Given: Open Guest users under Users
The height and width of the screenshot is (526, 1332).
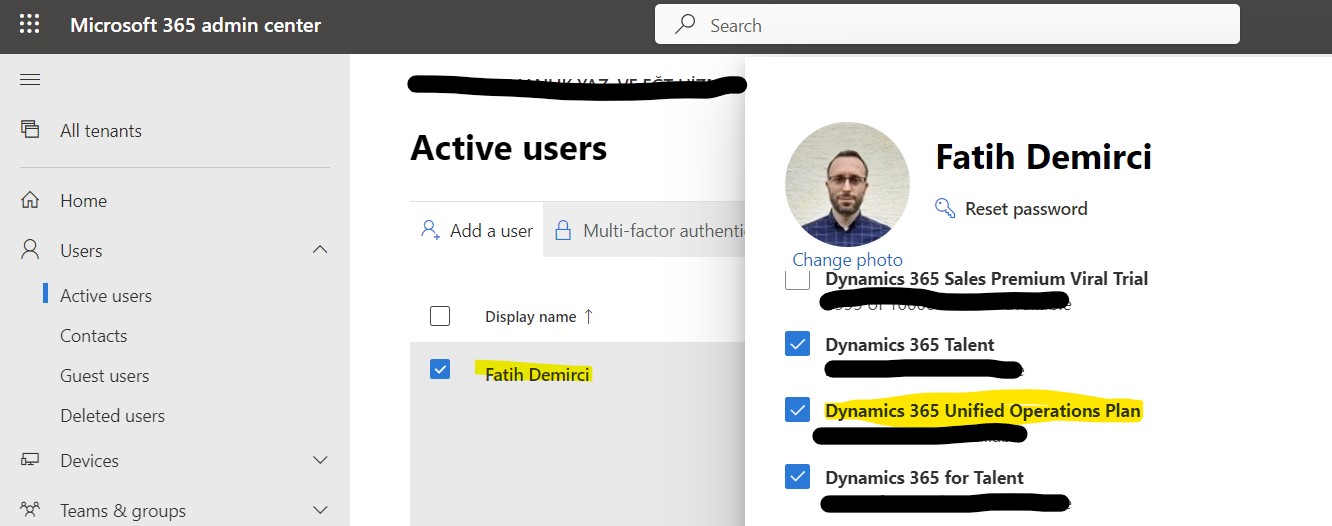Looking at the screenshot, I should [x=104, y=375].
